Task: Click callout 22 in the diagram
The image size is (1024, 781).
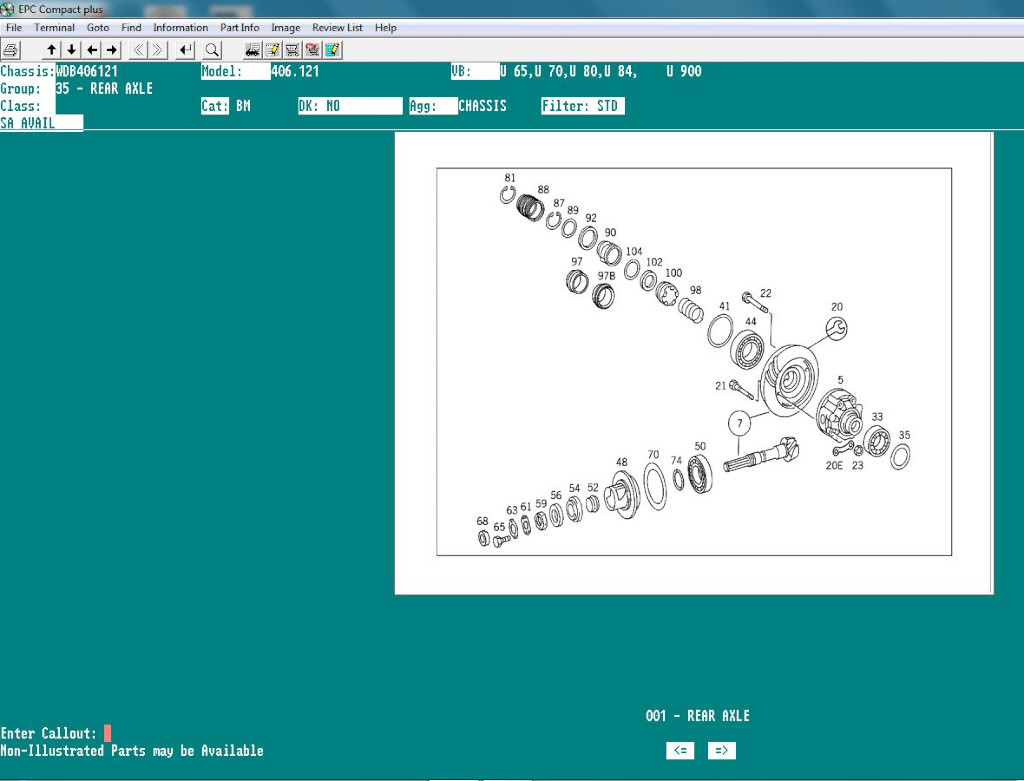Action: (766, 293)
